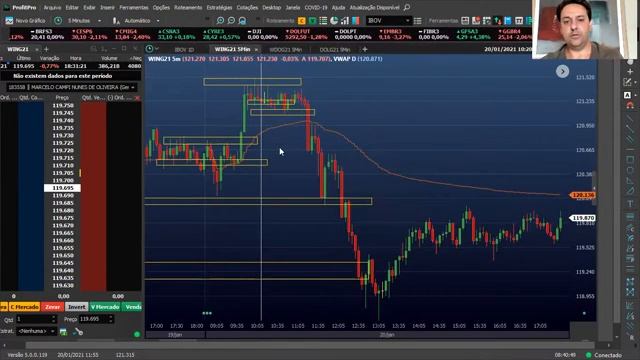Click the wrench configuration icon
This screenshot has height=360, width=640.
[78, 332]
